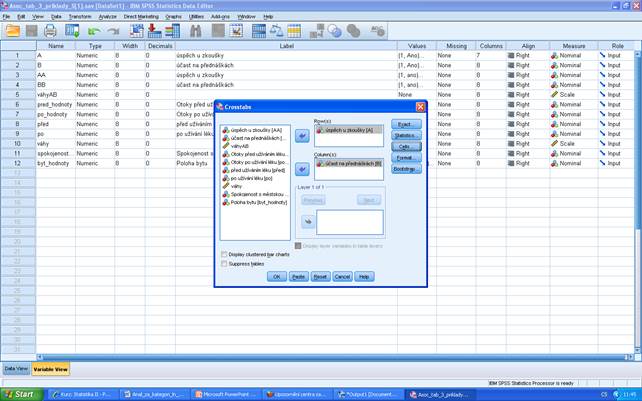Screen dimensions: 642x401
Task: Click the Select cases yellow grid icon
Action: [294, 31]
